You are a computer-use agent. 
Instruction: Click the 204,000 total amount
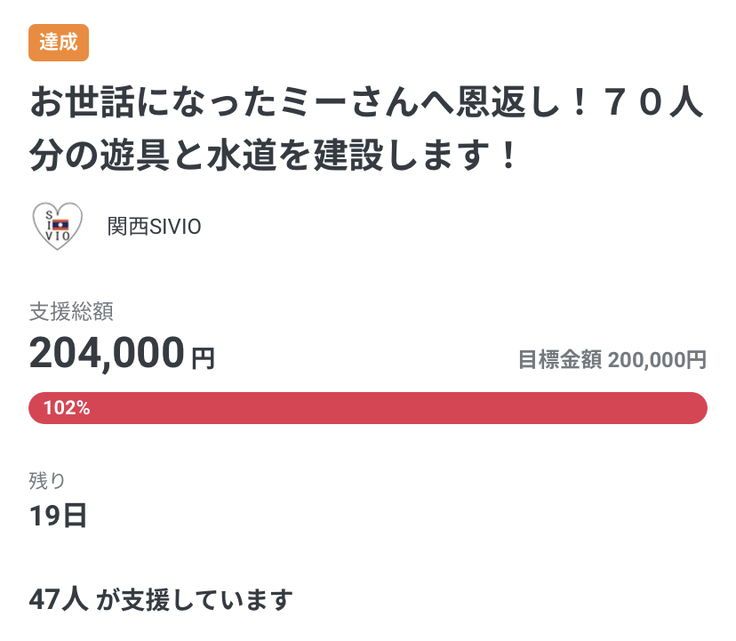(107, 353)
